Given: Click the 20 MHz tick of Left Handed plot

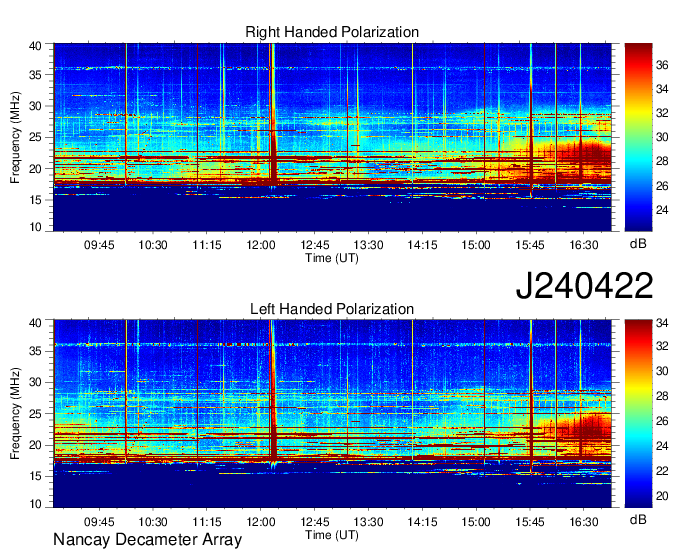Looking at the screenshot, I should tap(36, 445).
